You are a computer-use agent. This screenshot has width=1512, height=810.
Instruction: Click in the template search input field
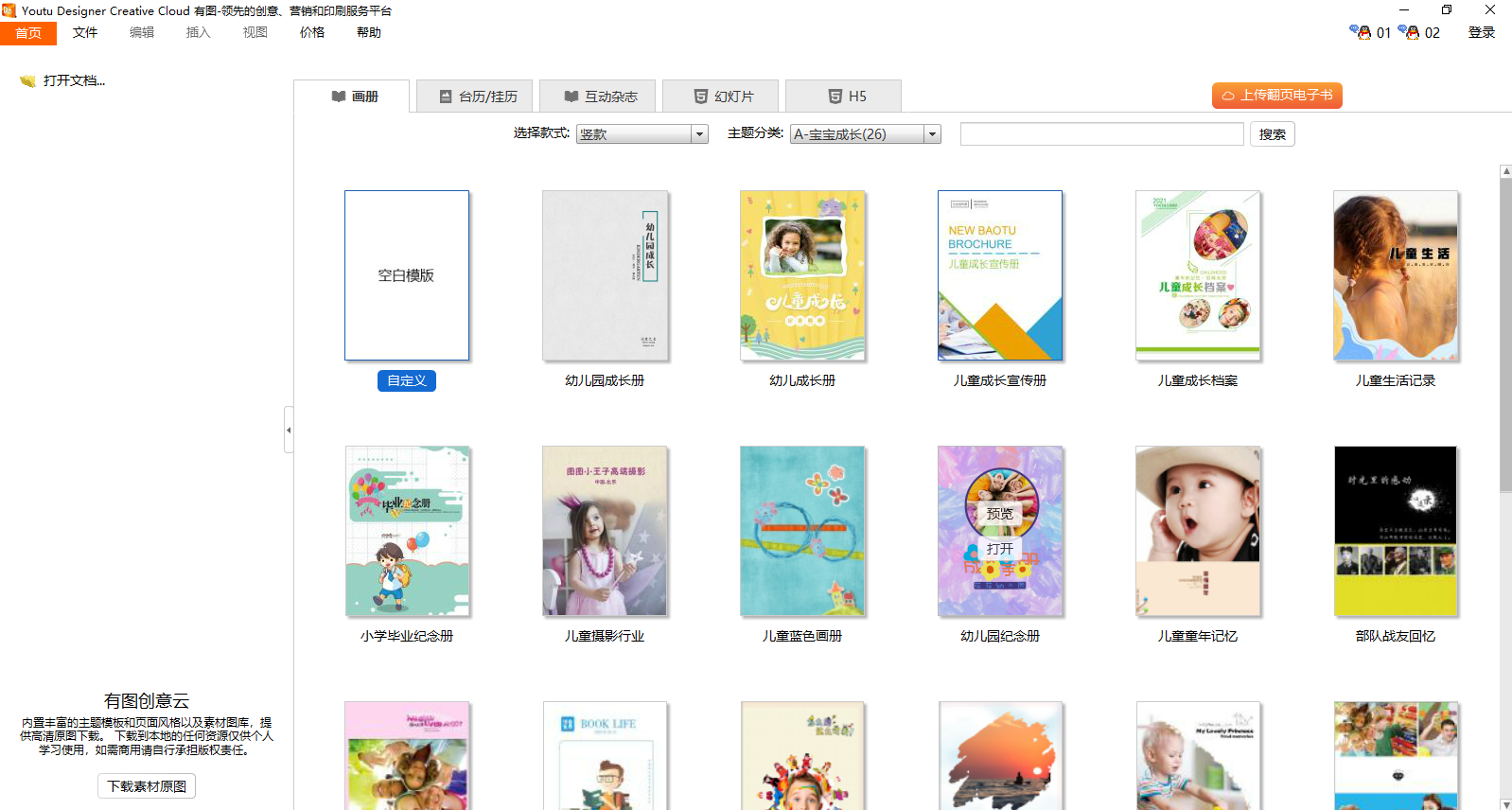point(1101,134)
